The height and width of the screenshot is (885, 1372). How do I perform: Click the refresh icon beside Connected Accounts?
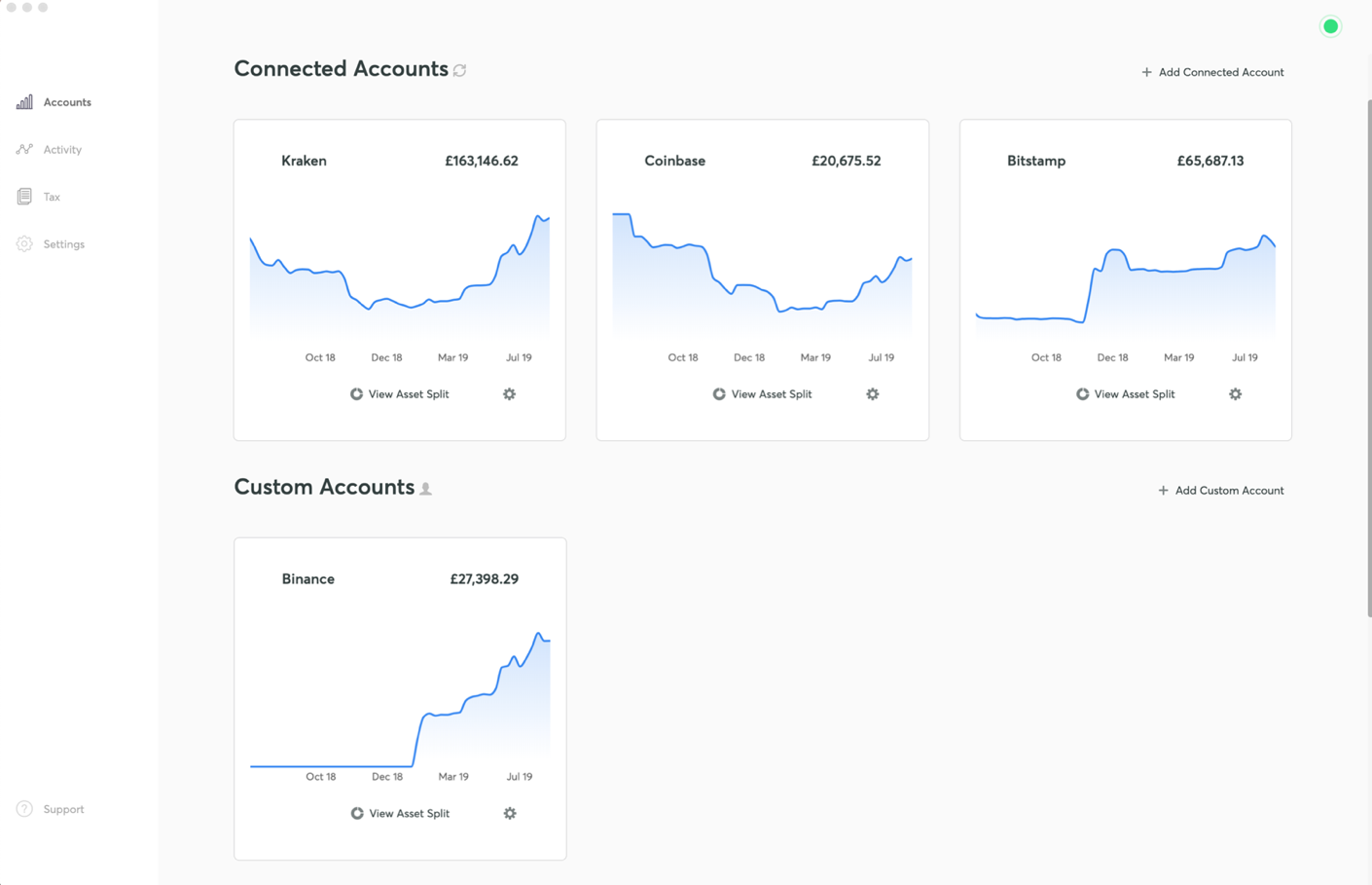coord(460,70)
